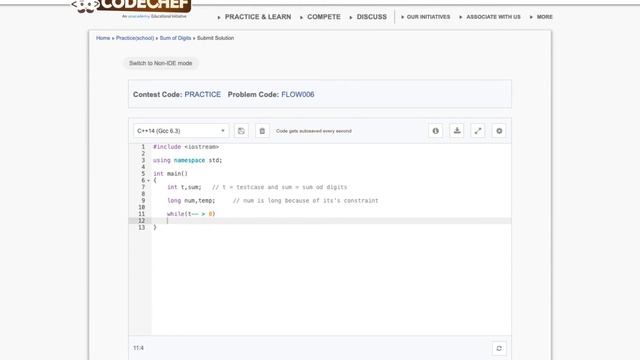Click the 'long num,temp;' declaration

(x=191, y=201)
